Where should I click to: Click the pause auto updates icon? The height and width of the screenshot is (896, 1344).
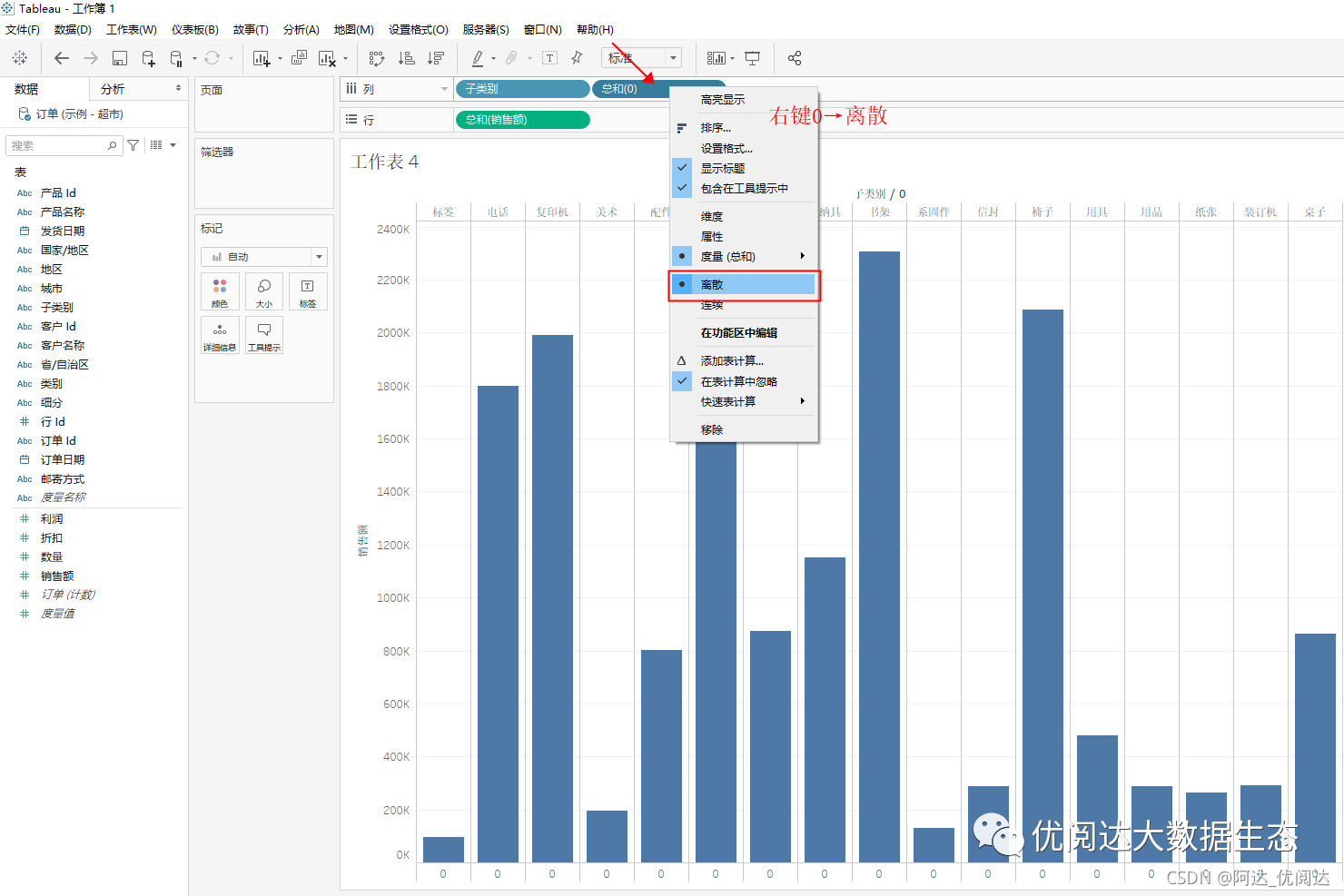tap(176, 58)
